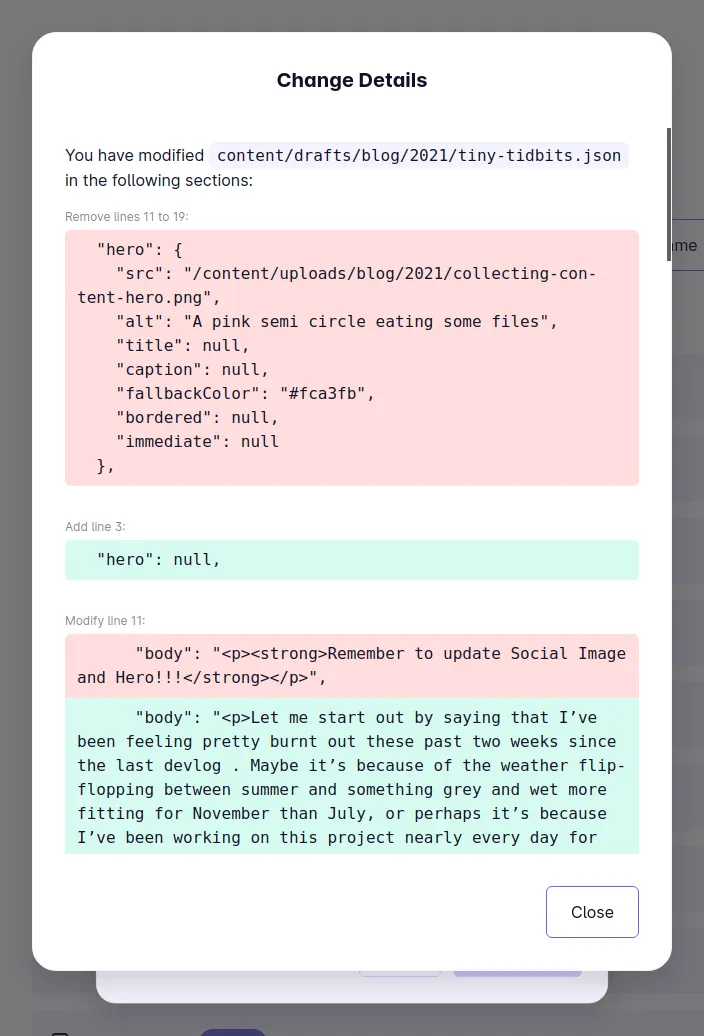Select the red modified body line

point(352,665)
